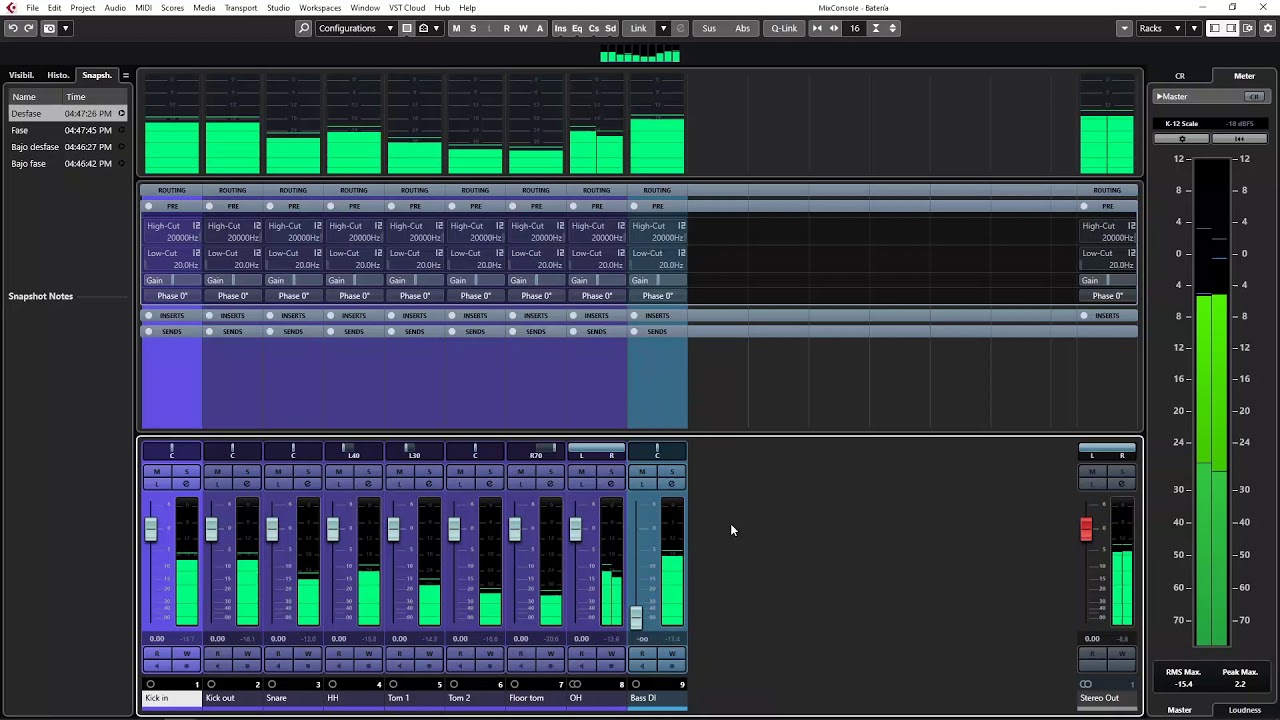Open the dropdown arrow left of Racks
Screen dimensions: 1280x720
point(1125,28)
